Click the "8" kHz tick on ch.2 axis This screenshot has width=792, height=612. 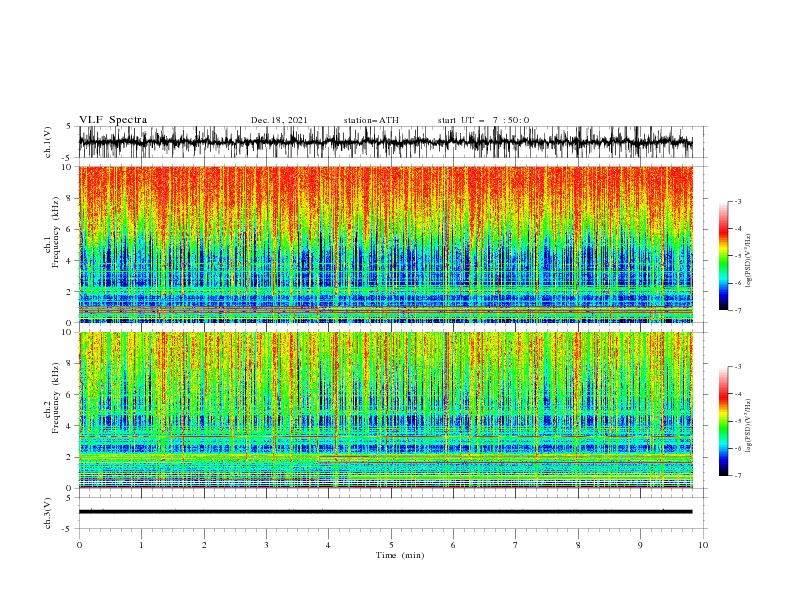tap(68, 363)
